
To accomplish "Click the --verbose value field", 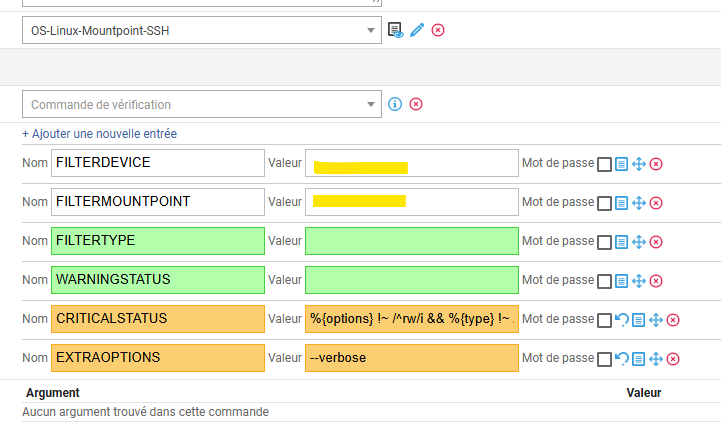I will [x=412, y=358].
